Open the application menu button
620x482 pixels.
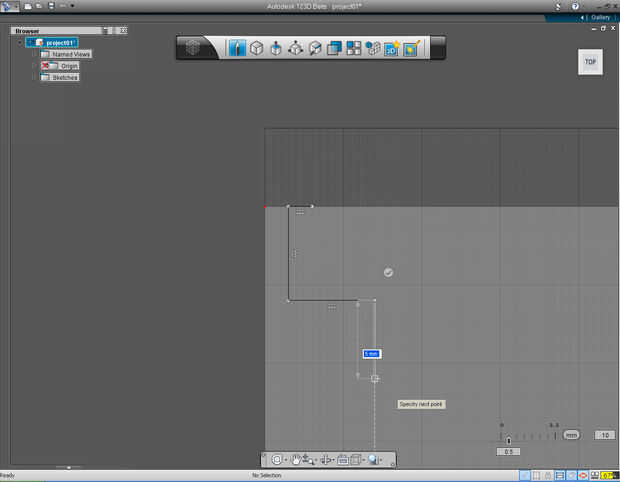9,6
